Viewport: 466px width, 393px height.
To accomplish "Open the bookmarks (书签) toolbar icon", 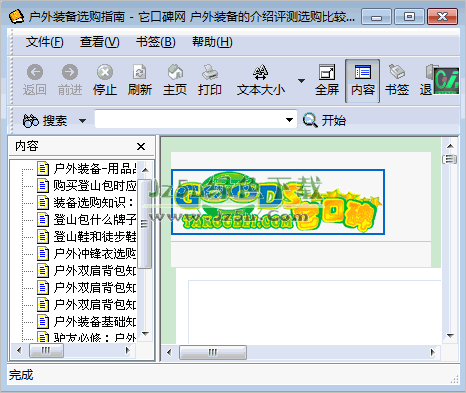I will coord(397,80).
